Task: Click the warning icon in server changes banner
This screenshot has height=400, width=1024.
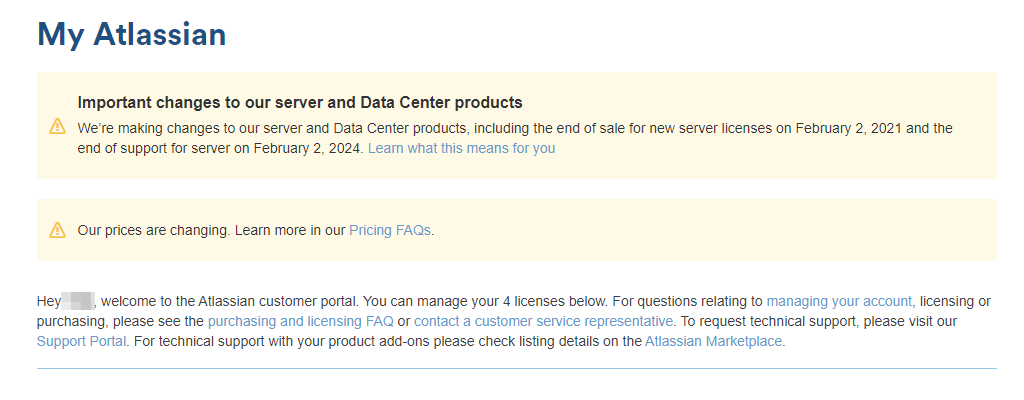Action: click(x=57, y=126)
